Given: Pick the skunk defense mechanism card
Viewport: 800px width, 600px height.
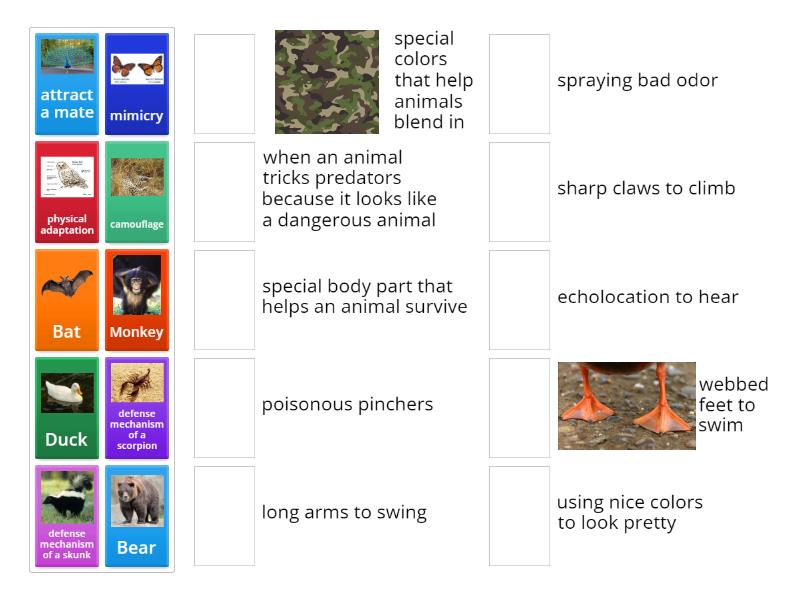Looking at the screenshot, I should click(66, 514).
